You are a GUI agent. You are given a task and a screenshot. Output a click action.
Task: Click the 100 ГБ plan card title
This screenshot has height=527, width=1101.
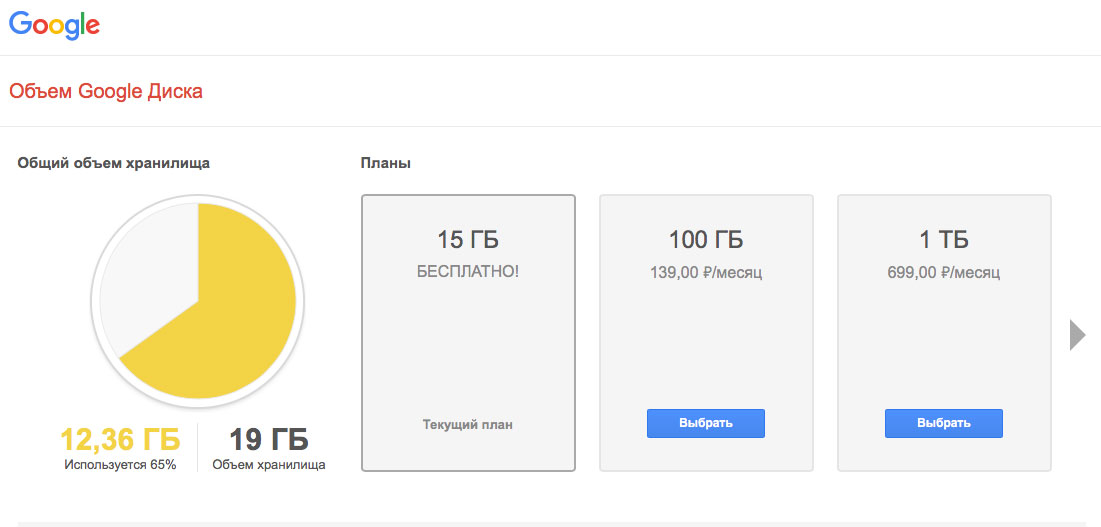click(x=706, y=240)
